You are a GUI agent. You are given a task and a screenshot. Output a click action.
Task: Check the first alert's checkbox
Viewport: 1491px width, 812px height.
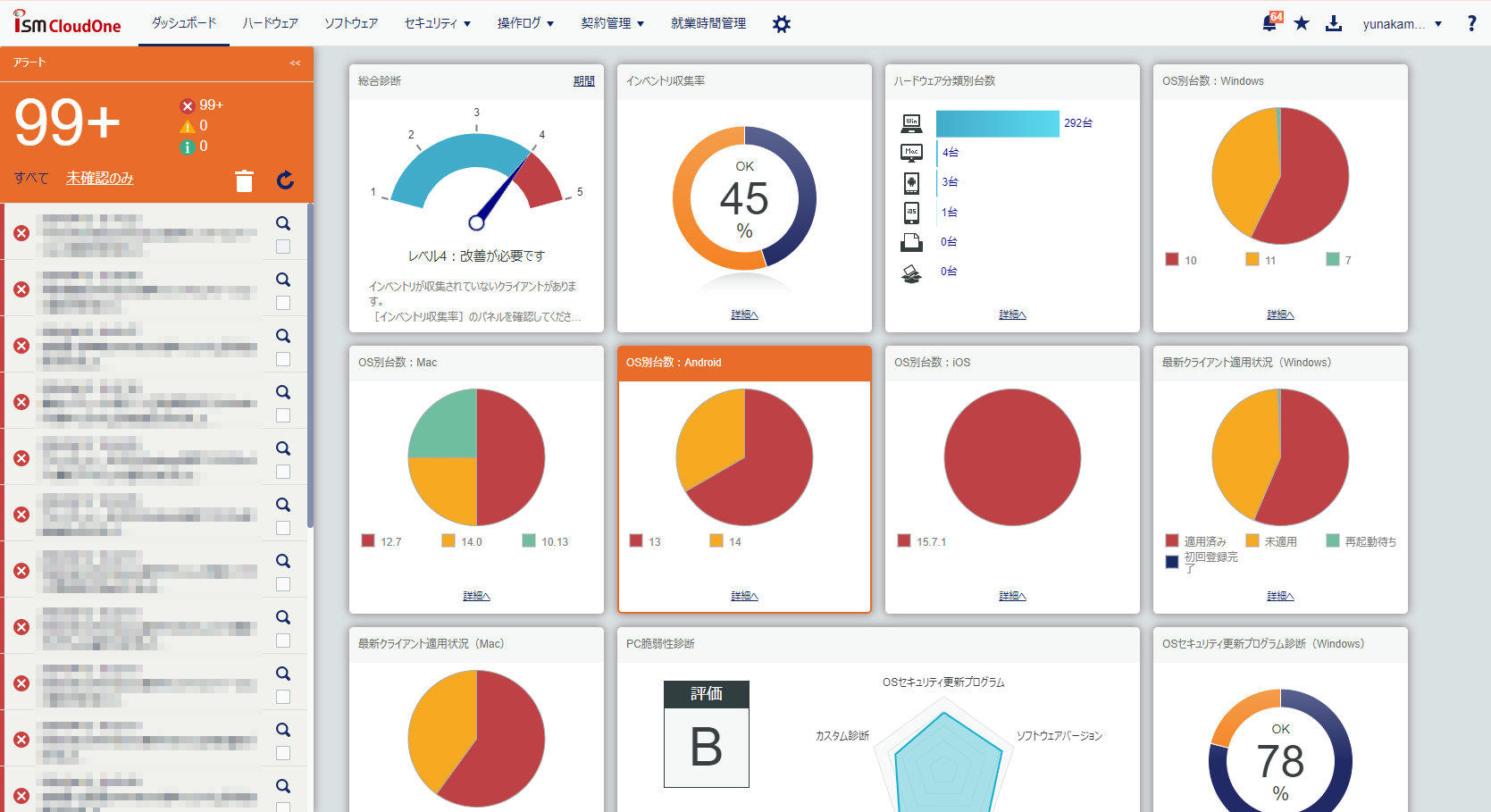283,247
